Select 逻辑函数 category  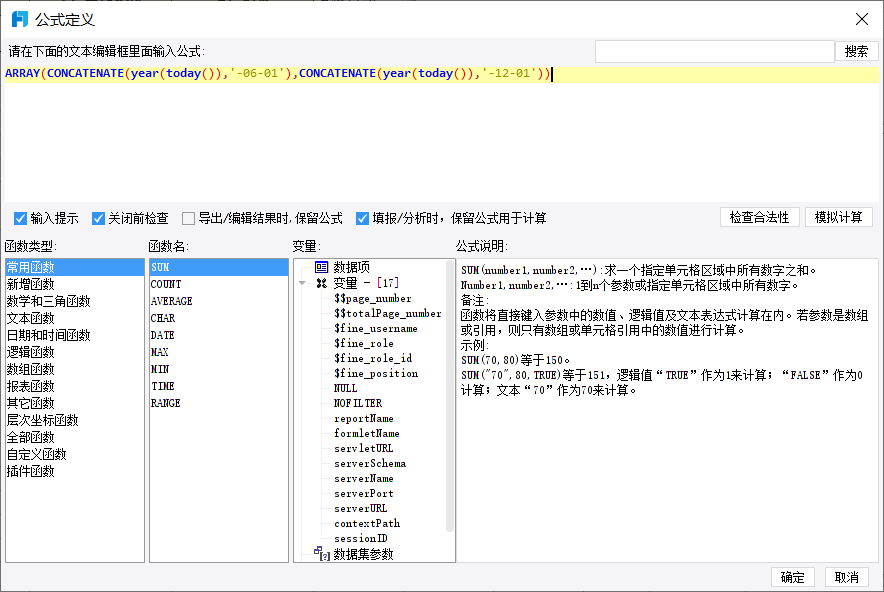click(x=74, y=352)
